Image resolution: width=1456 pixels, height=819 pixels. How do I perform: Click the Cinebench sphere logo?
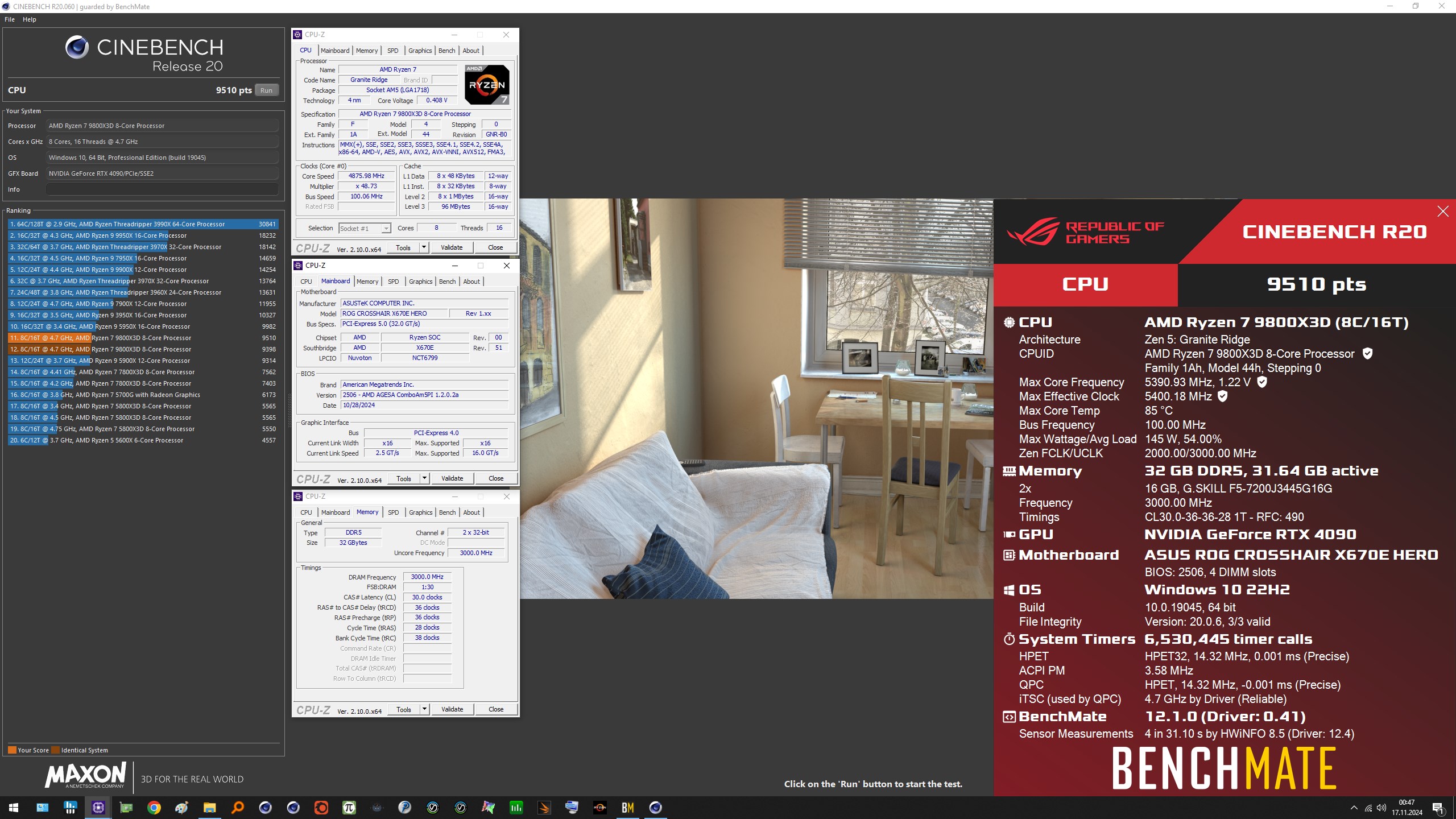click(77, 47)
